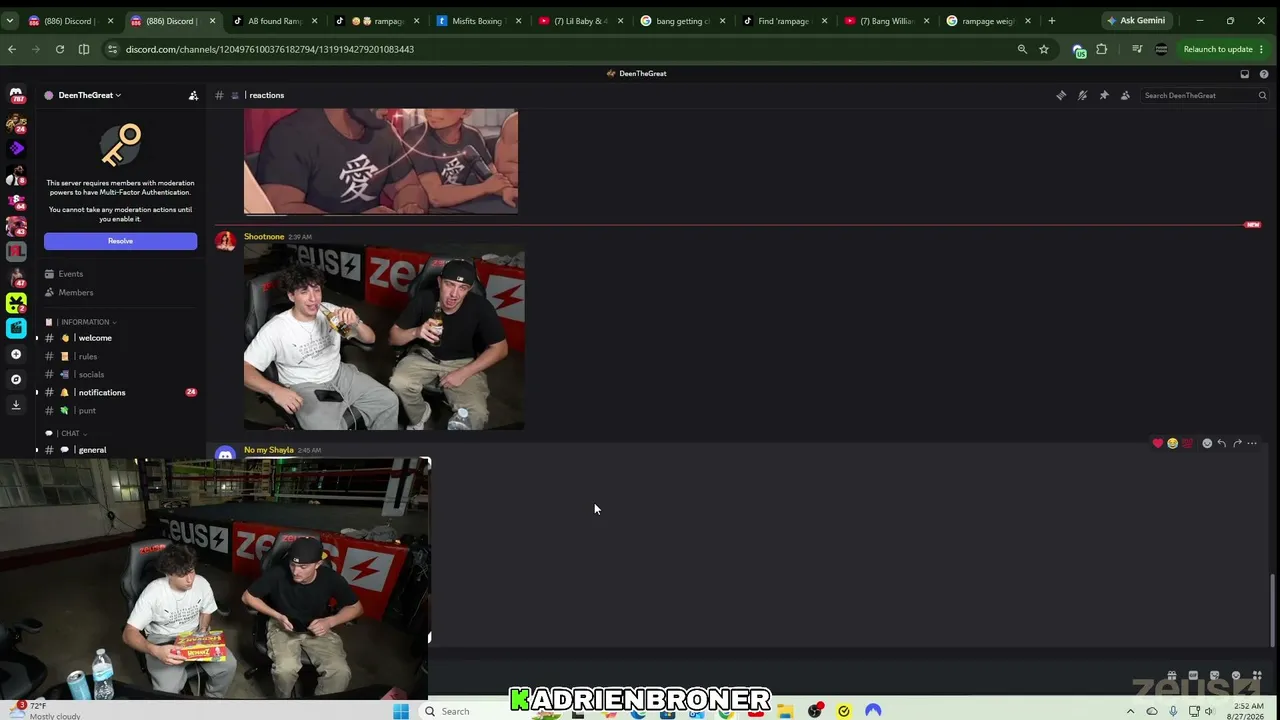Open the anime-style image at top of chat

381,161
